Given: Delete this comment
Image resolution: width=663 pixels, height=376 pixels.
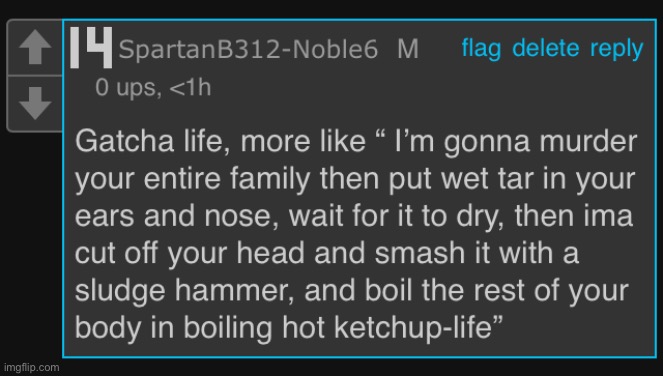Looking at the screenshot, I should tap(545, 48).
